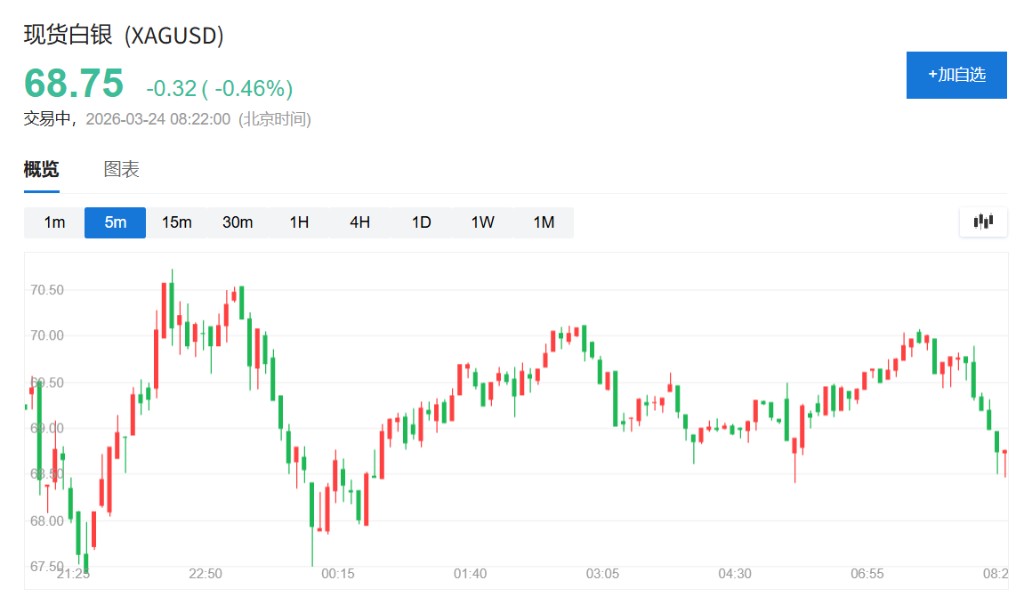Select 4H chart interval
The width and height of the screenshot is (1024, 599).
[x=360, y=222]
